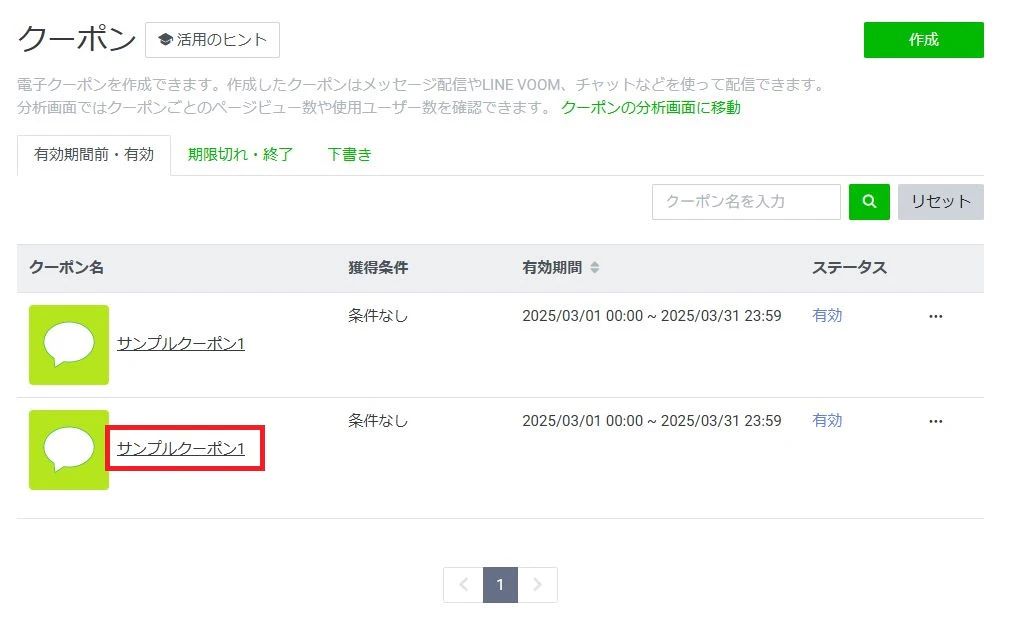The image size is (1019, 621).
Task: Click 条件なし in second coupon row
Action: [x=378, y=420]
